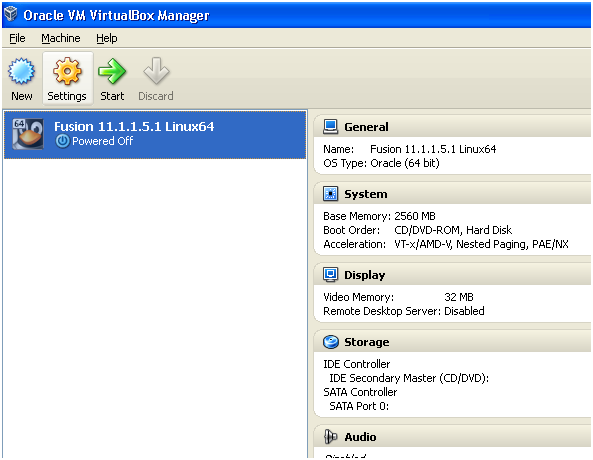Click the Powered Off status icon
The height and width of the screenshot is (460, 593).
[62, 141]
